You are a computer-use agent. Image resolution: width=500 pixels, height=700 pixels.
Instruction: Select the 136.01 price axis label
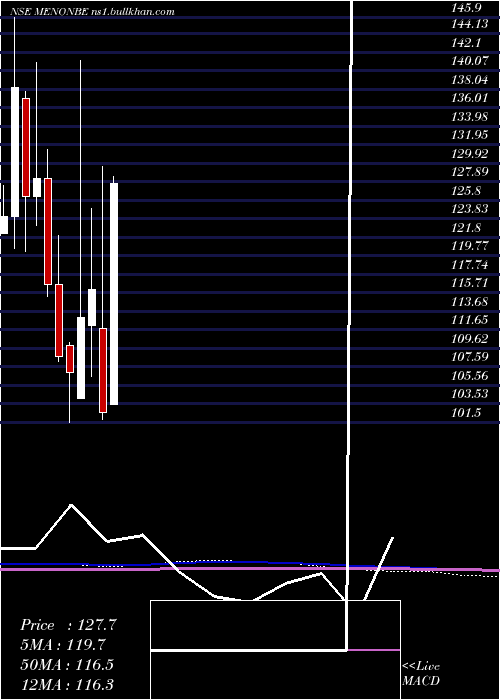tap(470, 98)
